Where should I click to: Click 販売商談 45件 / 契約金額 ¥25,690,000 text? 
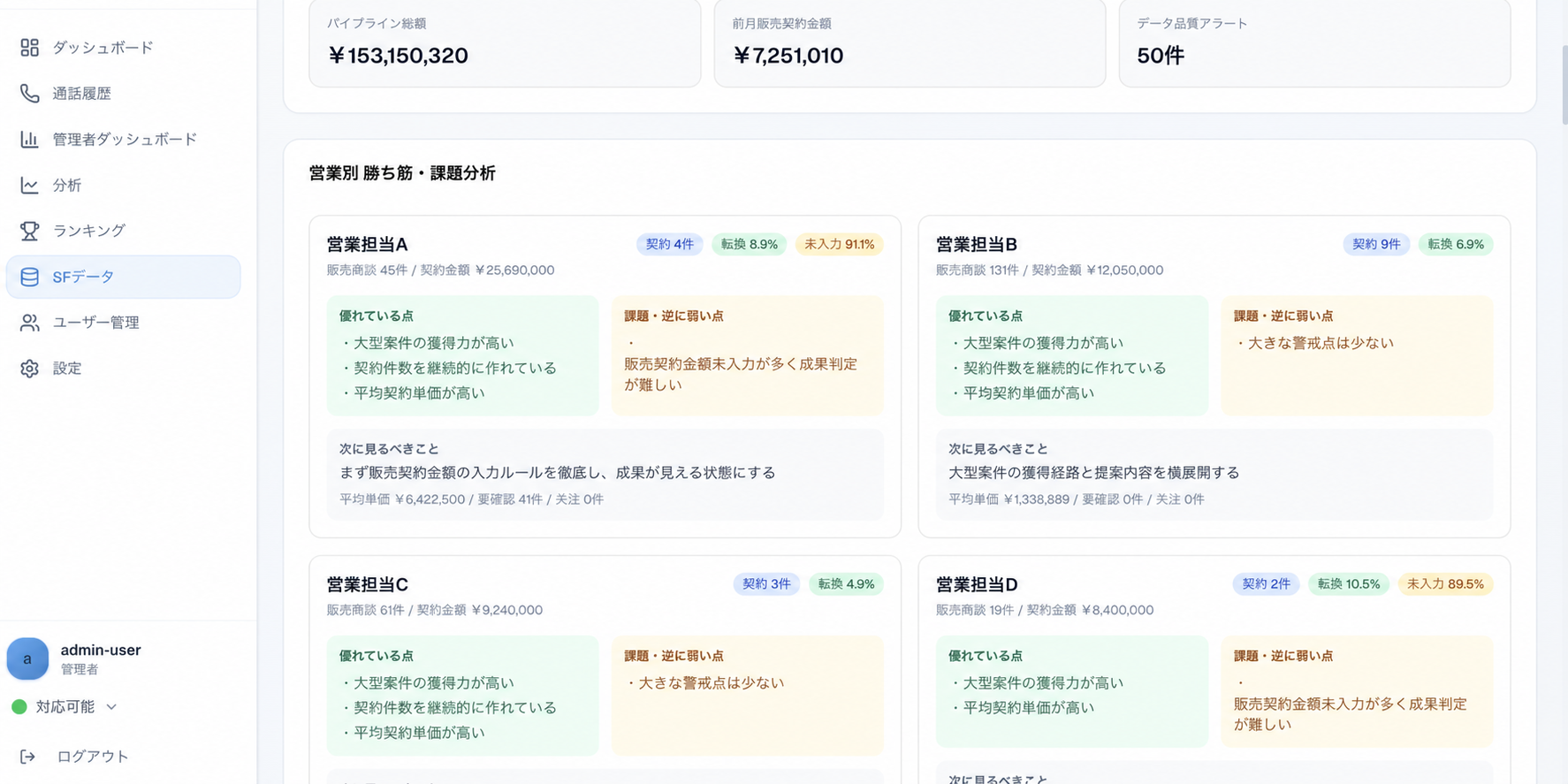click(440, 270)
